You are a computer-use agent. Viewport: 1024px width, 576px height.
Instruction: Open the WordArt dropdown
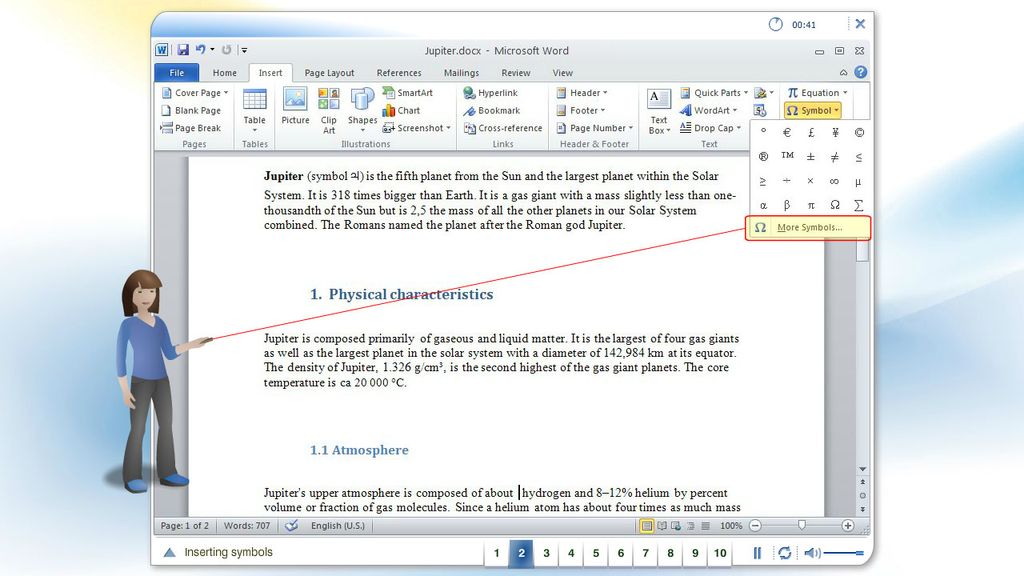[709, 110]
